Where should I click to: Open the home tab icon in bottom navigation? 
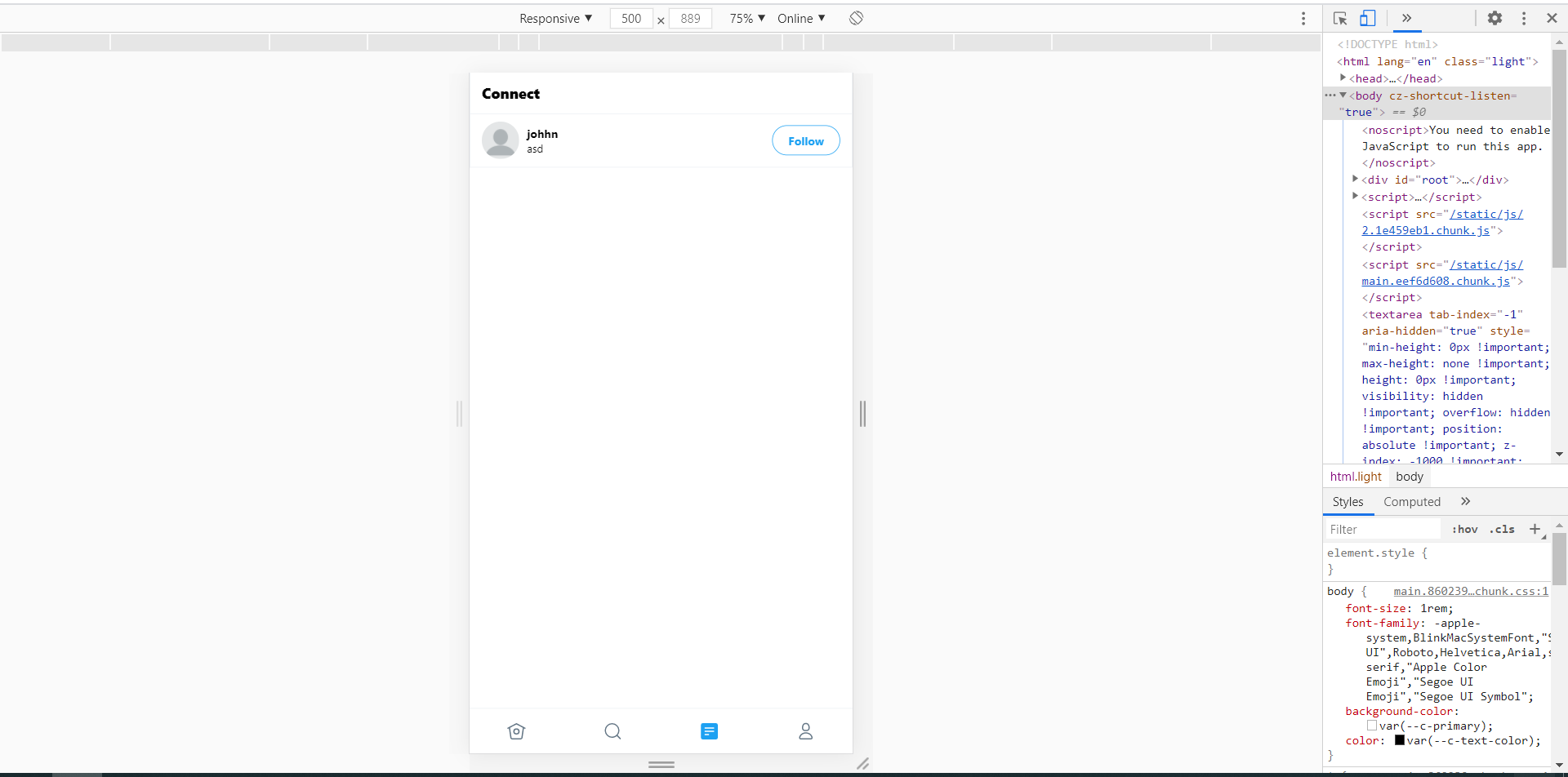[x=516, y=731]
